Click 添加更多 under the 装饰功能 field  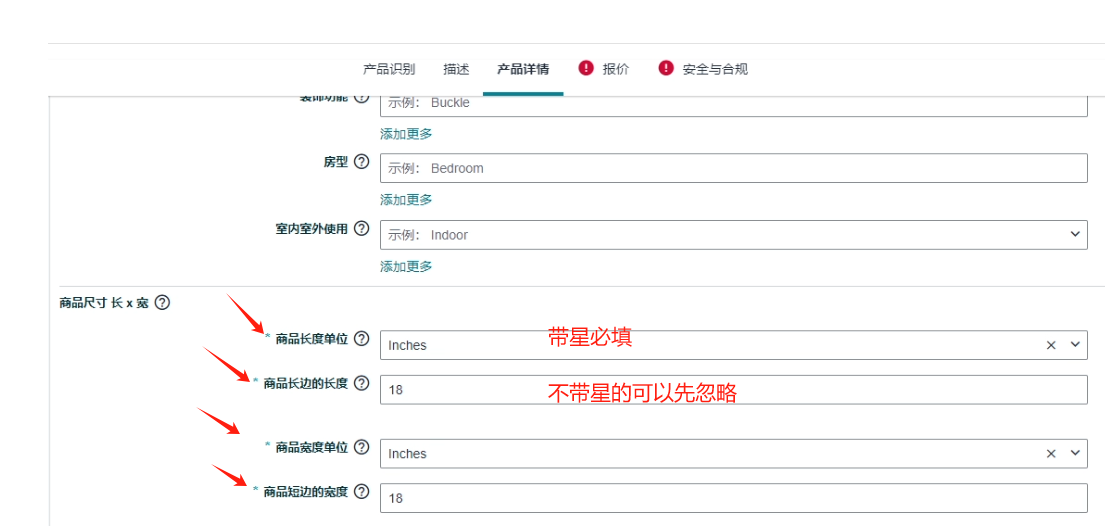pyautogui.click(x=406, y=133)
